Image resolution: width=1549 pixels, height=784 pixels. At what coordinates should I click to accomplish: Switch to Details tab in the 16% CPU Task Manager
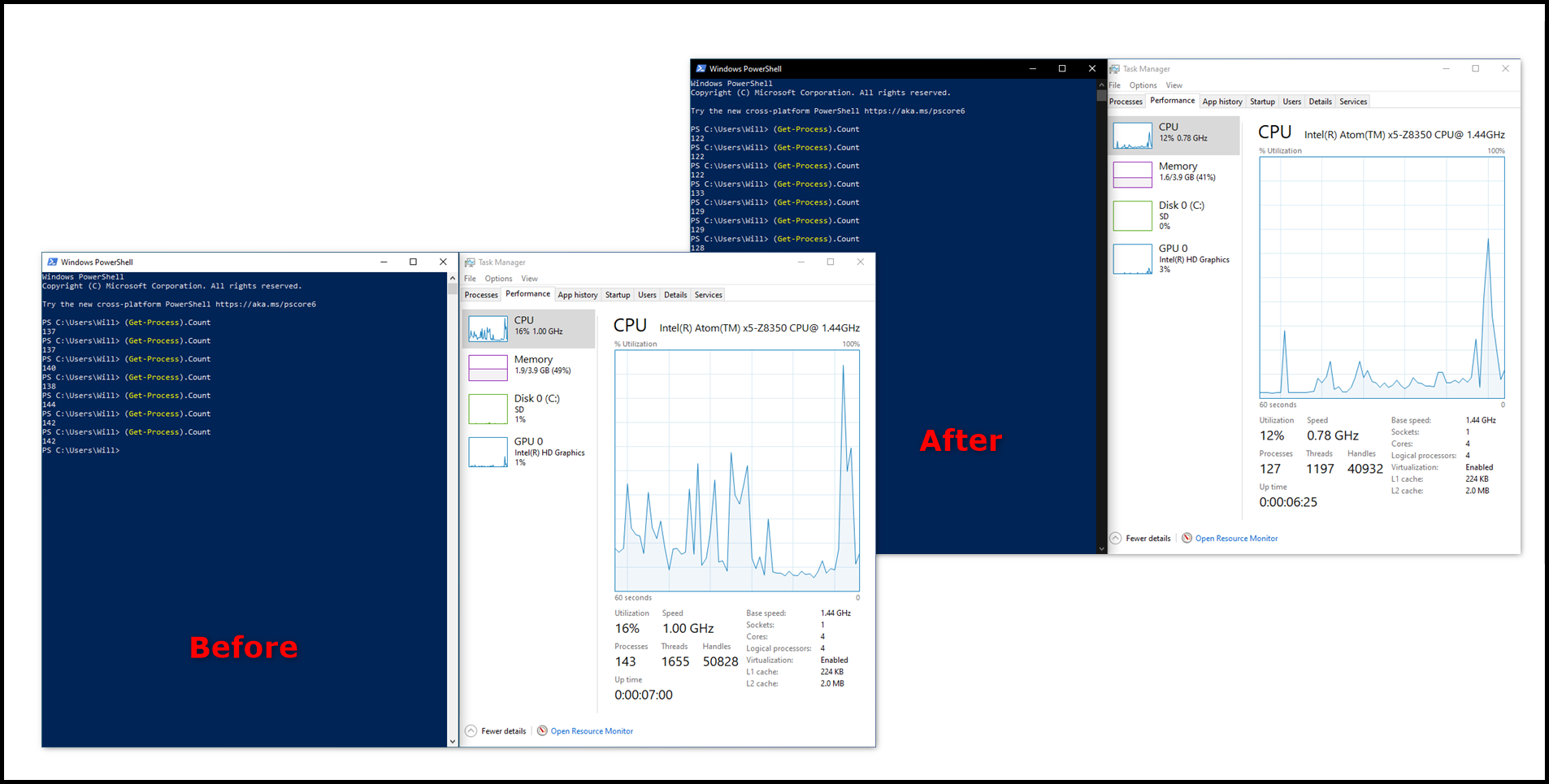point(675,295)
